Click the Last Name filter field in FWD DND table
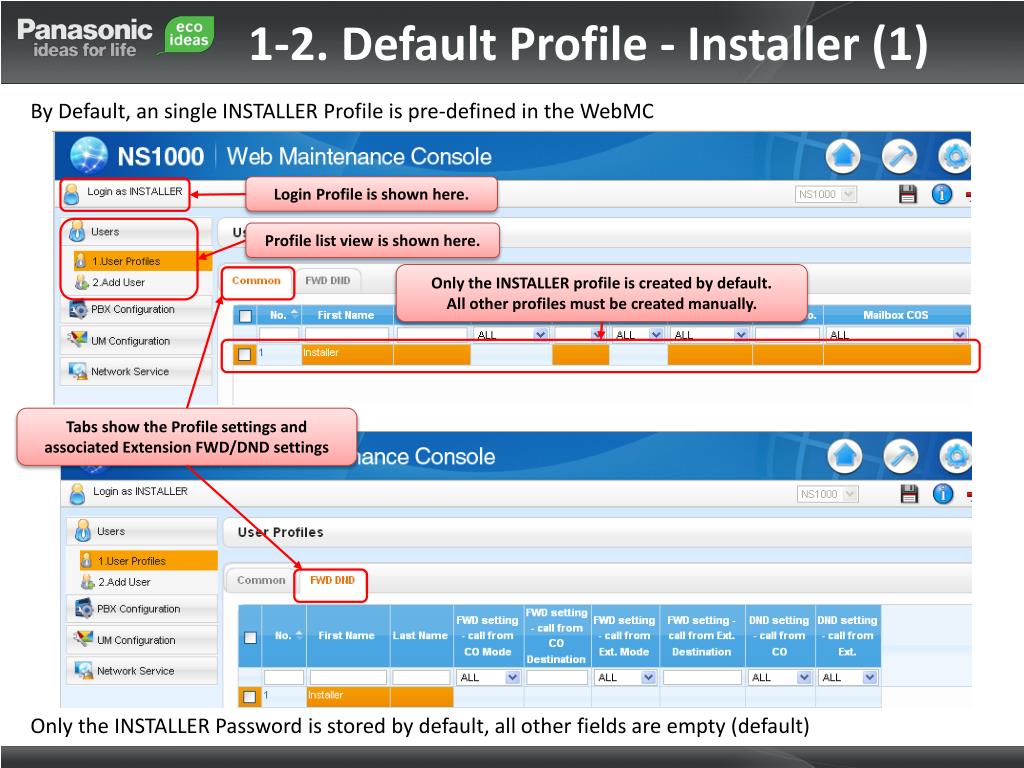Viewport: 1024px width, 768px height. [x=421, y=678]
